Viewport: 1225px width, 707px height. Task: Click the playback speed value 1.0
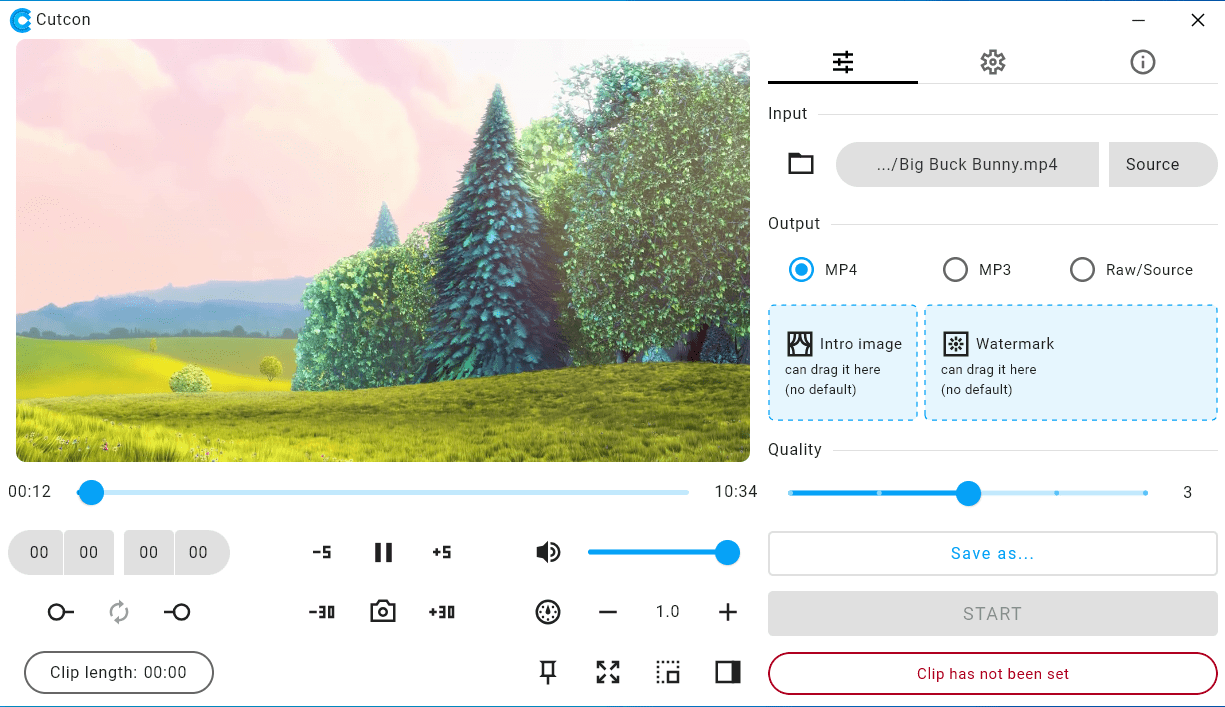668,612
